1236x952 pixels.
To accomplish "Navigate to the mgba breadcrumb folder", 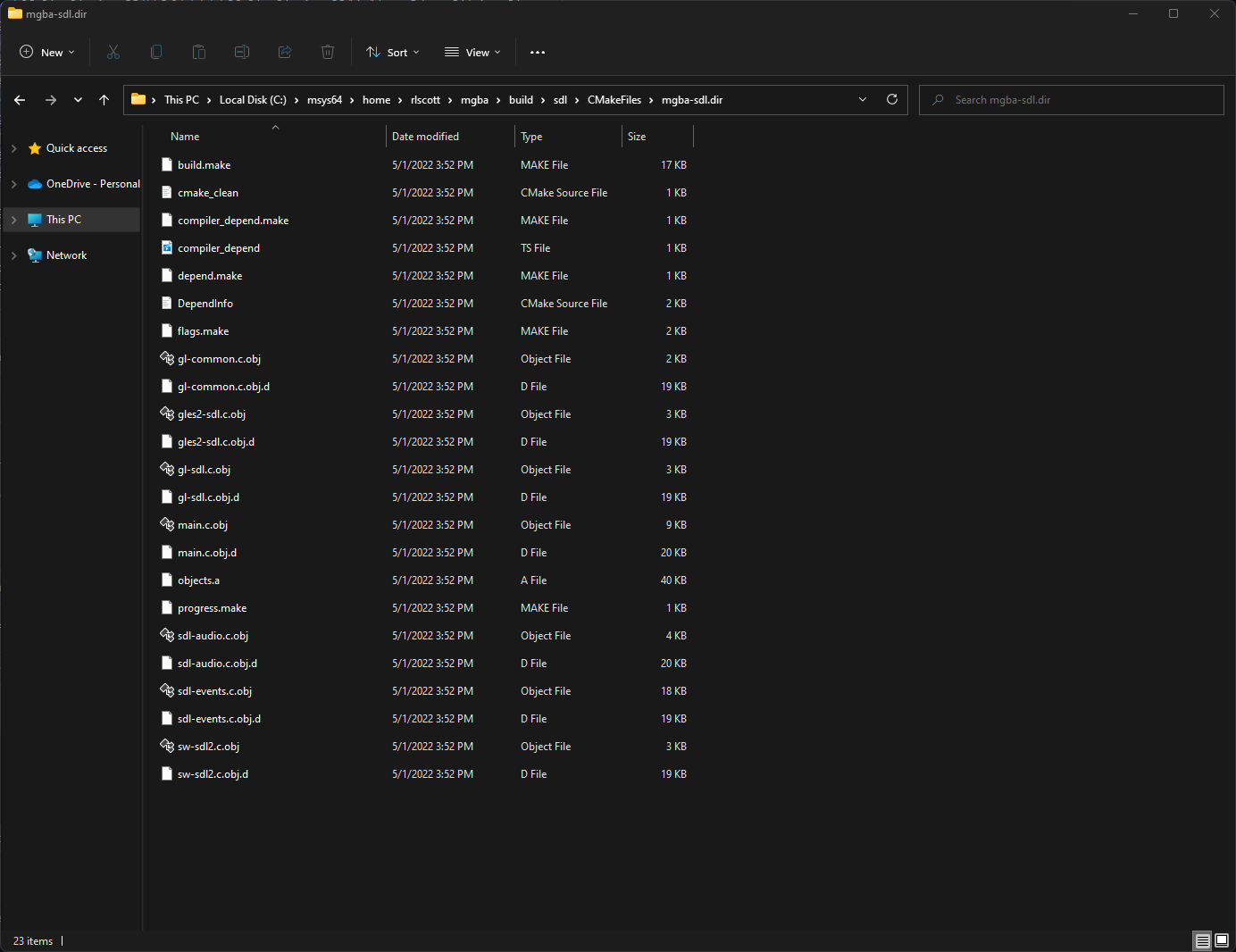I will (475, 99).
